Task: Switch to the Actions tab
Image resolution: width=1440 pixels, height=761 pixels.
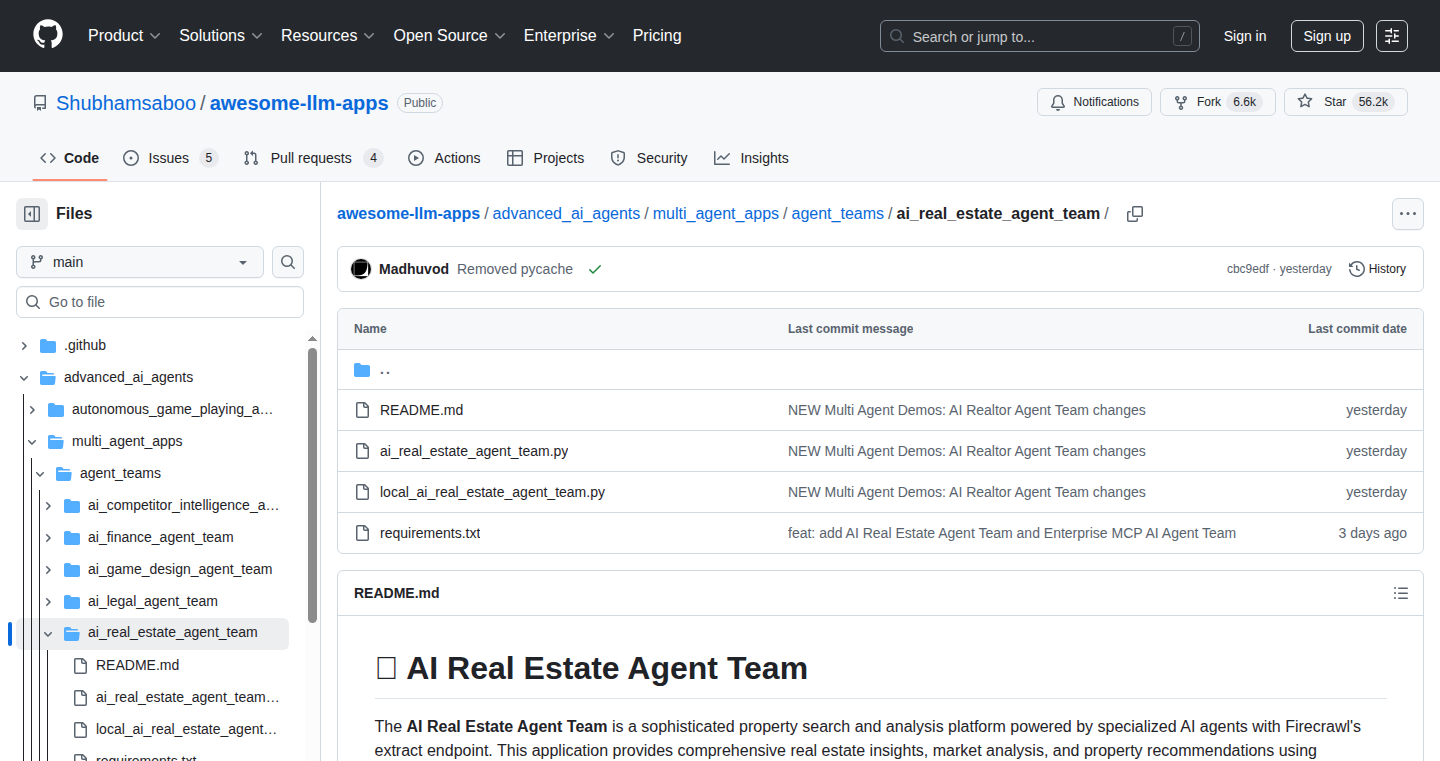Action: (x=444, y=158)
